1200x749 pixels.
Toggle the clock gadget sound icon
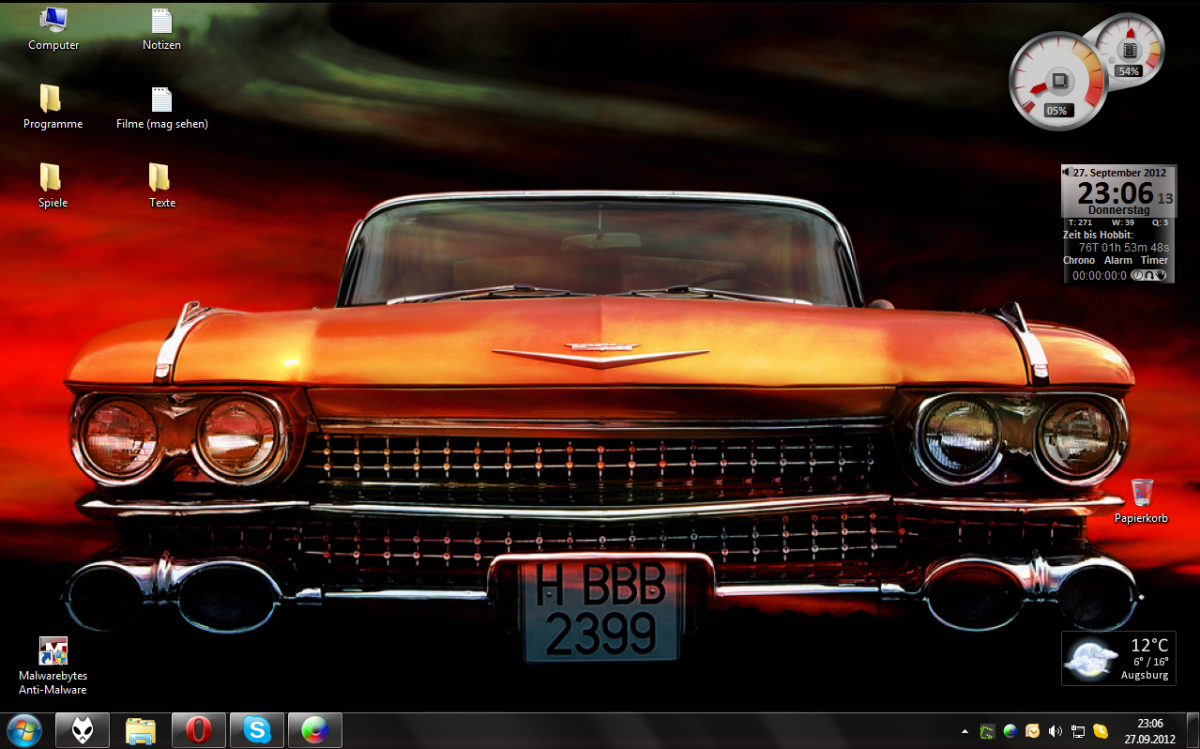(1066, 172)
